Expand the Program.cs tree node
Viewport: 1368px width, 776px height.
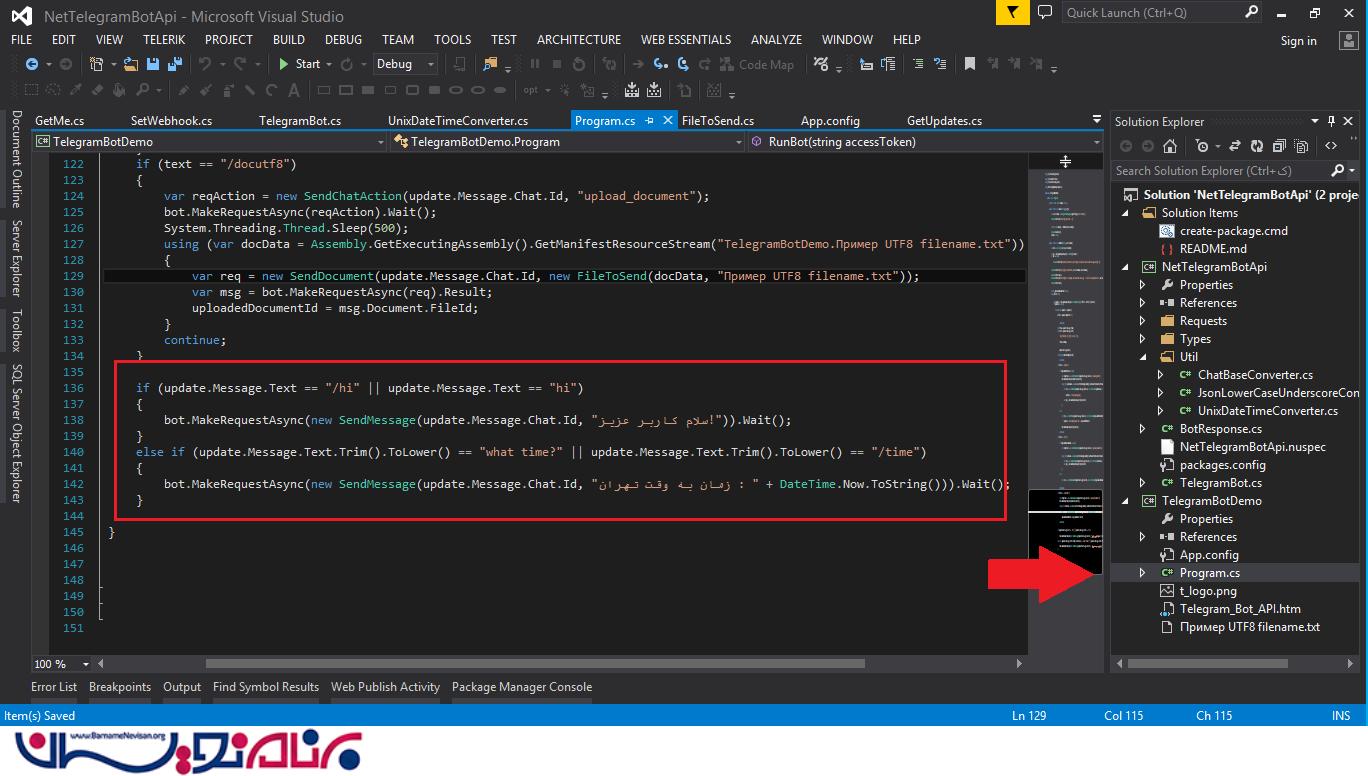tap(1143, 573)
